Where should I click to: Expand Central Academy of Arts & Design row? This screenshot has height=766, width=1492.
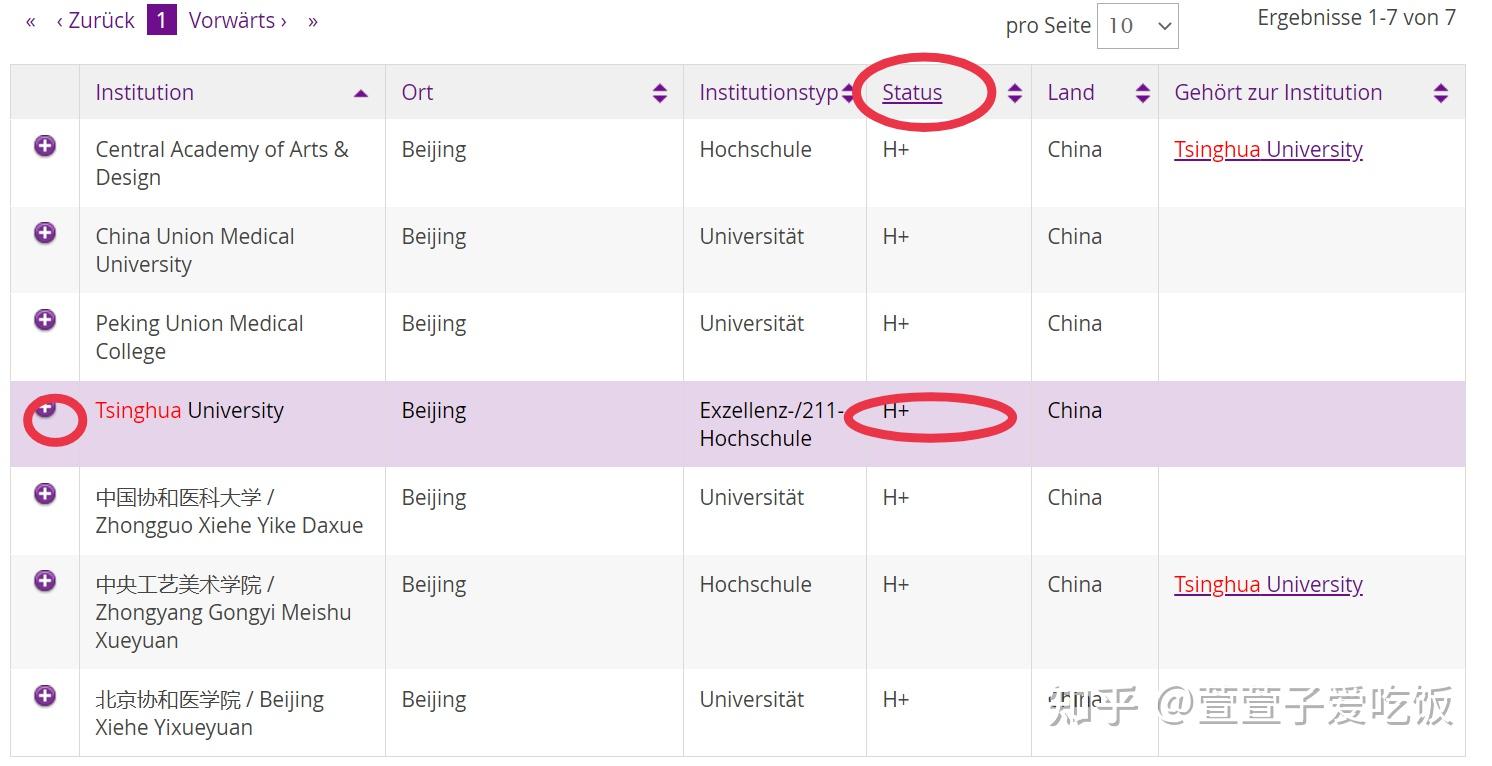45,147
